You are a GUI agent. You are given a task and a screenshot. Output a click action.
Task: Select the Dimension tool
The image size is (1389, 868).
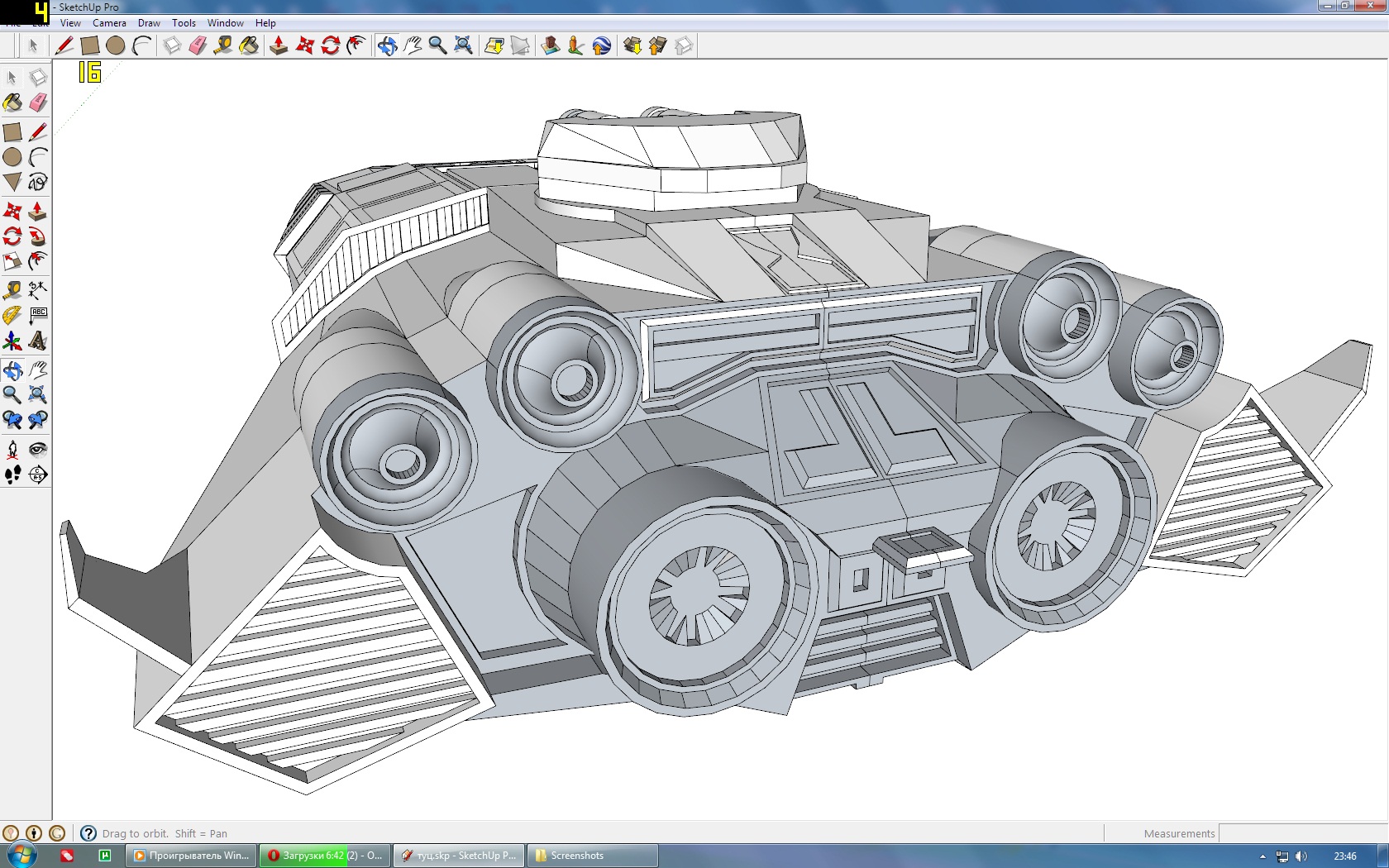pos(38,290)
